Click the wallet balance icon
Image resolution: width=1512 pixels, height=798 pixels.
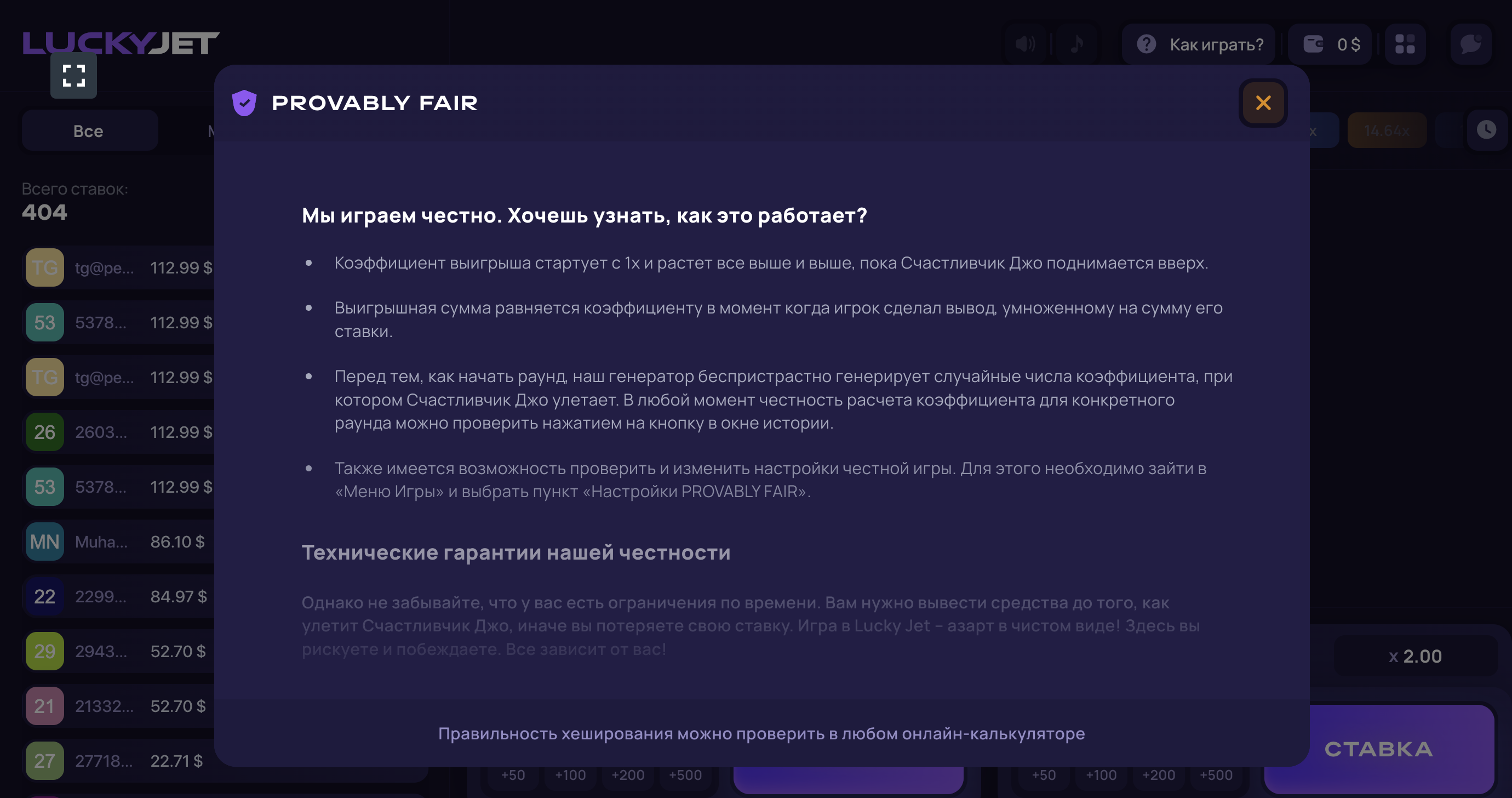pyautogui.click(x=1313, y=44)
